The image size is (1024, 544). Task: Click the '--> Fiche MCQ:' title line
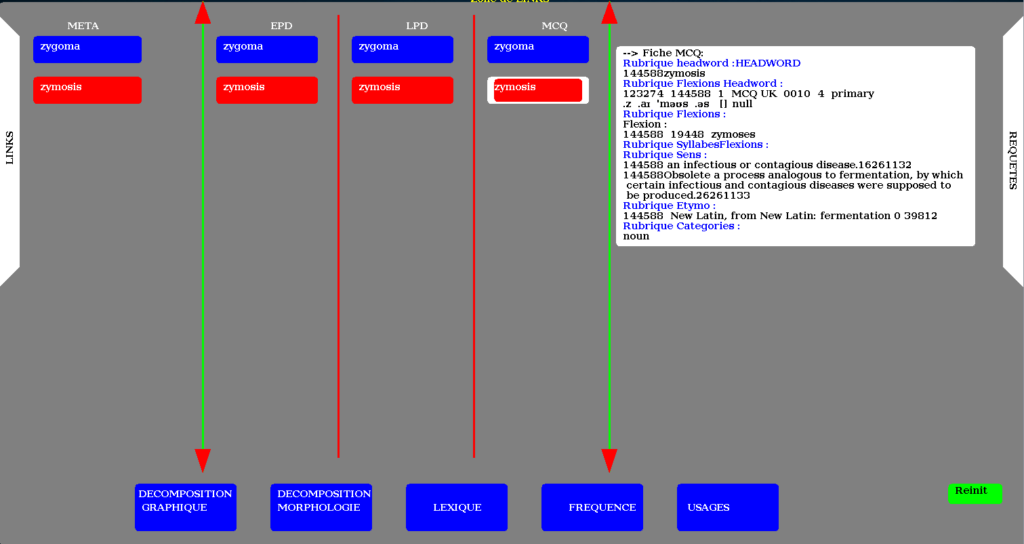663,54
